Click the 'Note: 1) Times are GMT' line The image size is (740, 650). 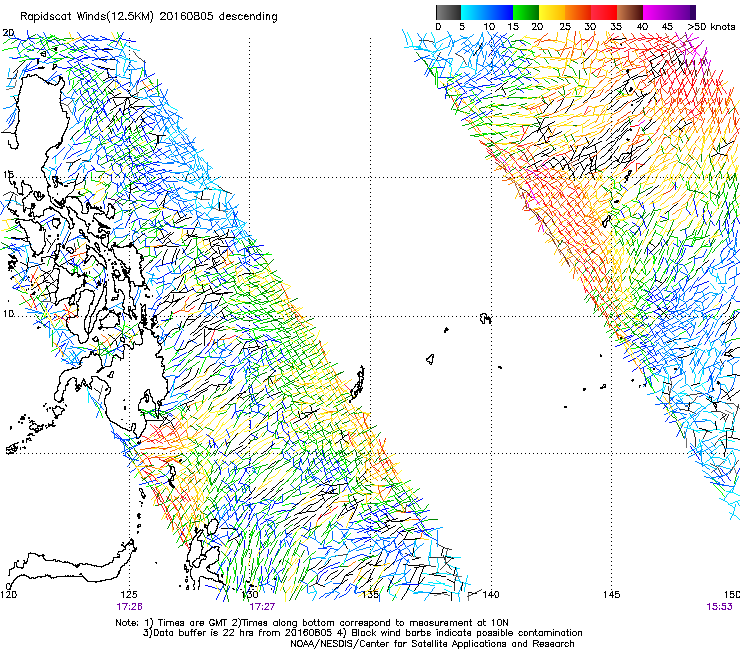coord(312,623)
